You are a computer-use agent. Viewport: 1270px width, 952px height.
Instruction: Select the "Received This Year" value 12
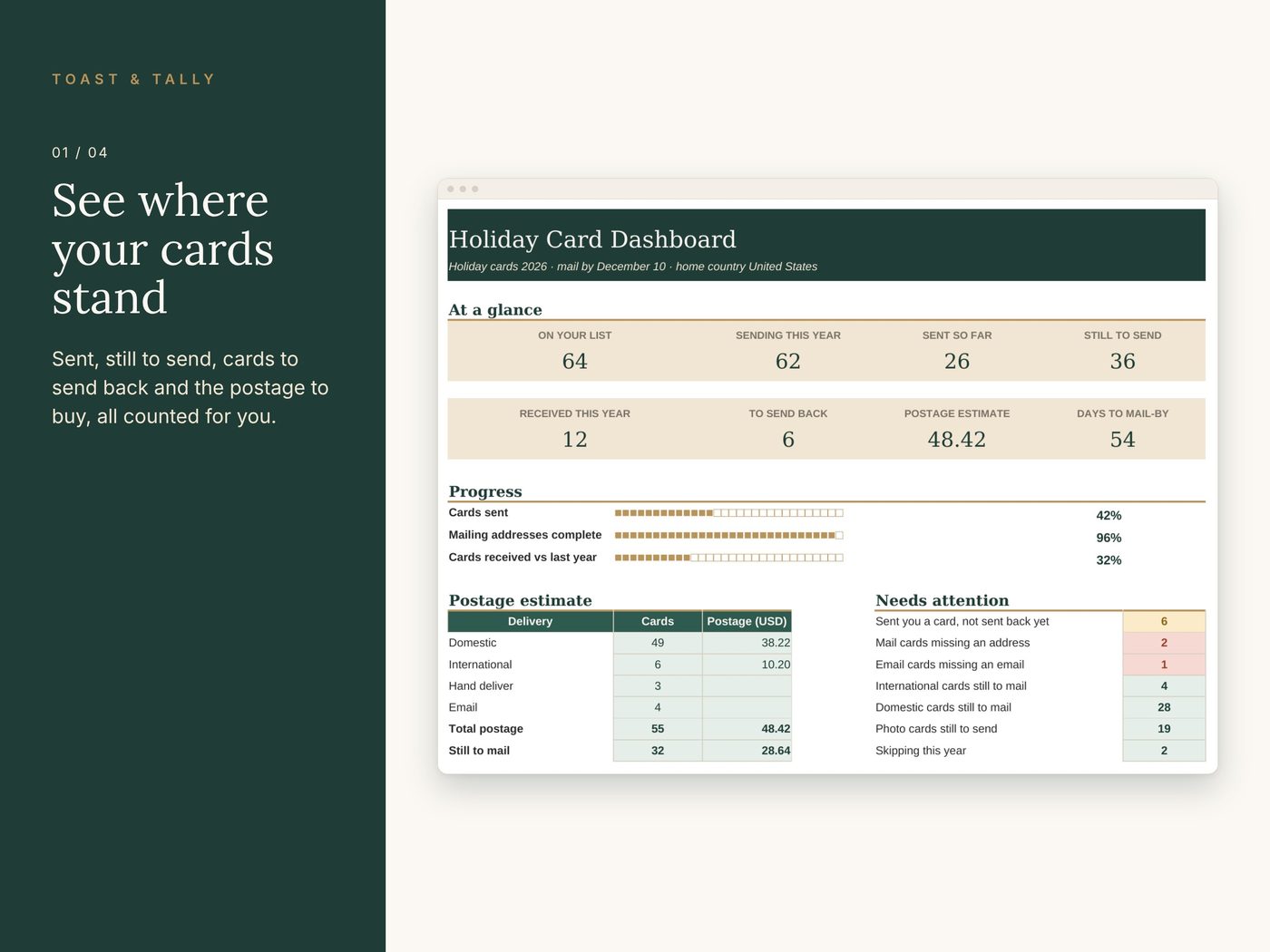click(x=575, y=439)
